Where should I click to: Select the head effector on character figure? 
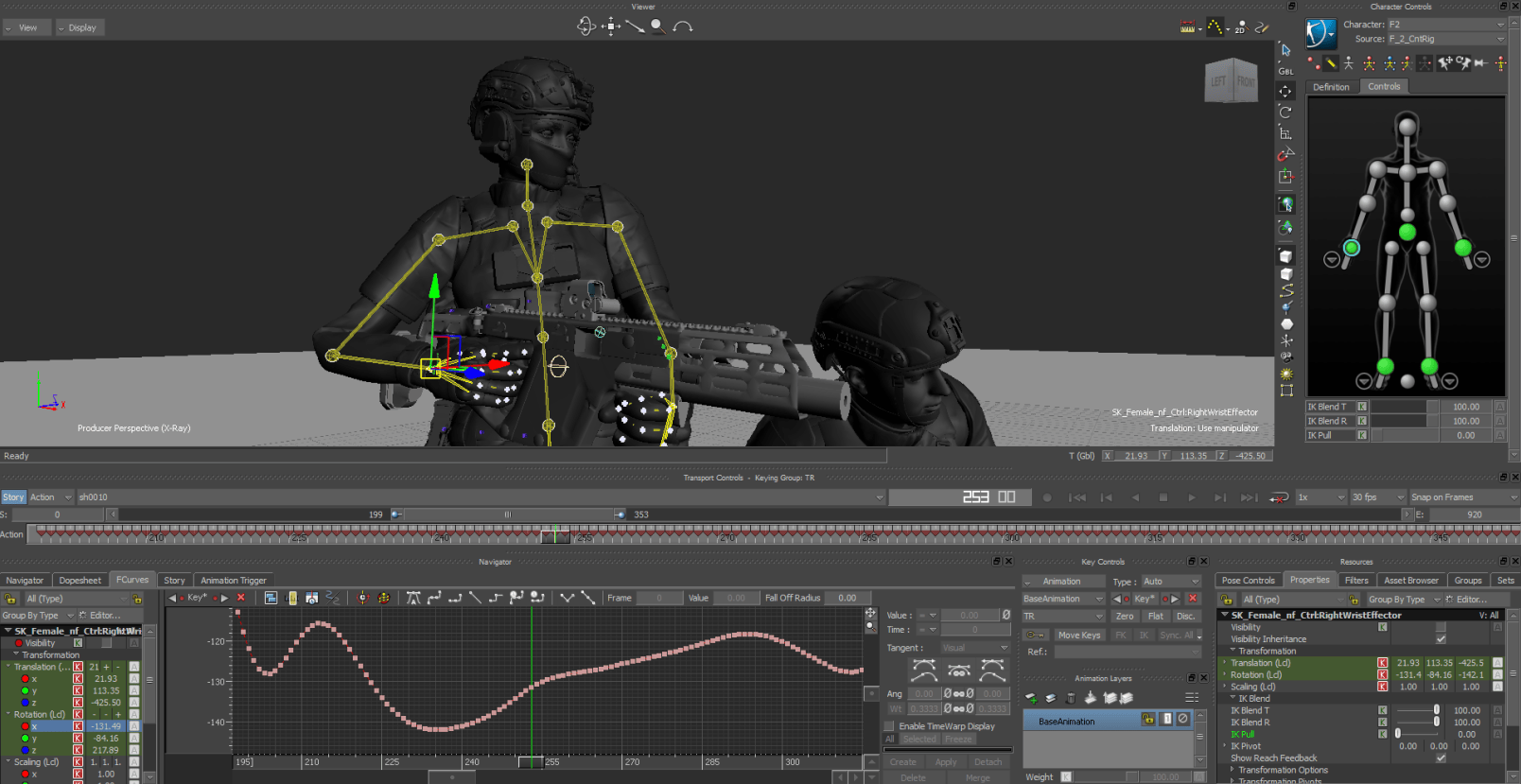[x=1407, y=125]
